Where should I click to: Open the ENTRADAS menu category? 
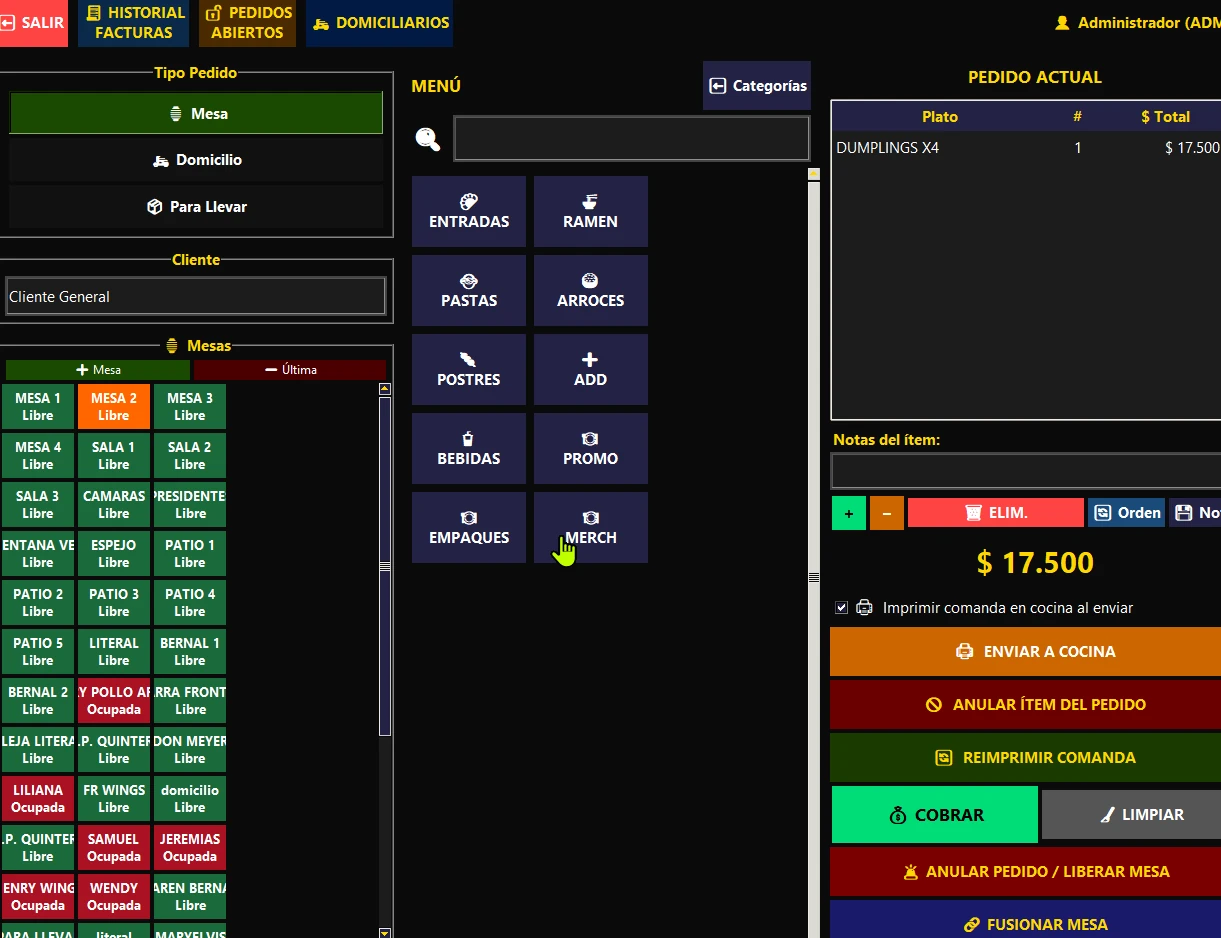[x=469, y=212]
